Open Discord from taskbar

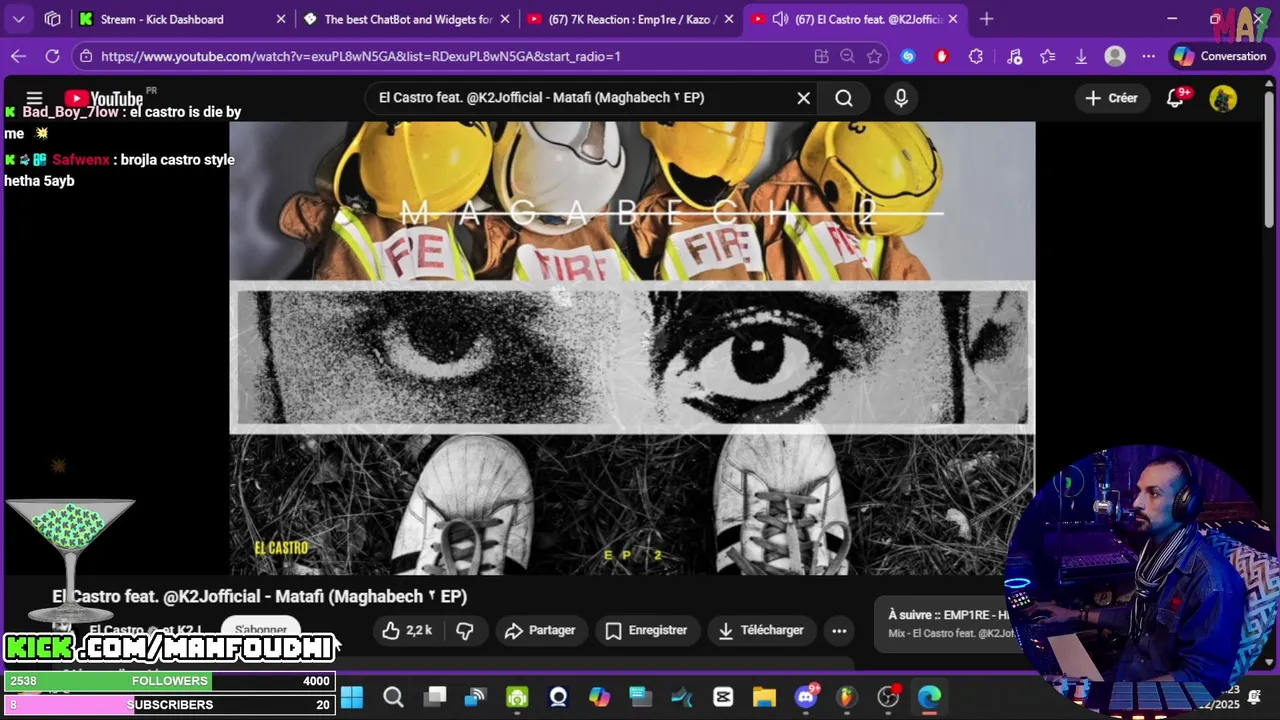[x=806, y=697]
